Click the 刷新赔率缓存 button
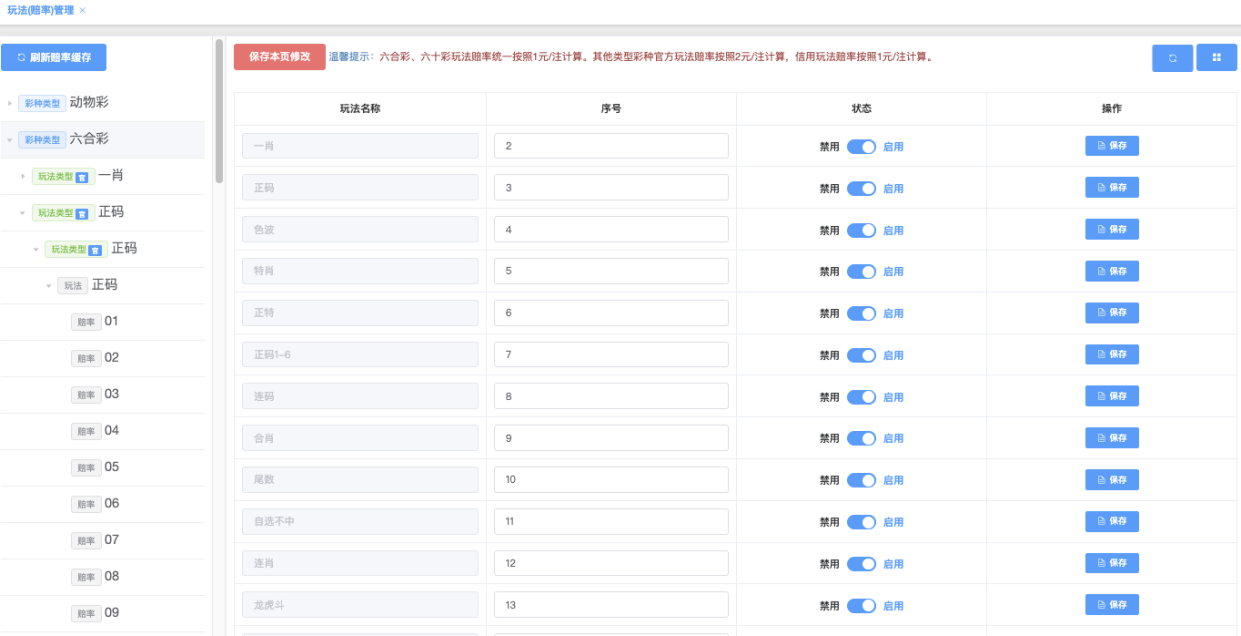 pyautogui.click(x=54, y=58)
